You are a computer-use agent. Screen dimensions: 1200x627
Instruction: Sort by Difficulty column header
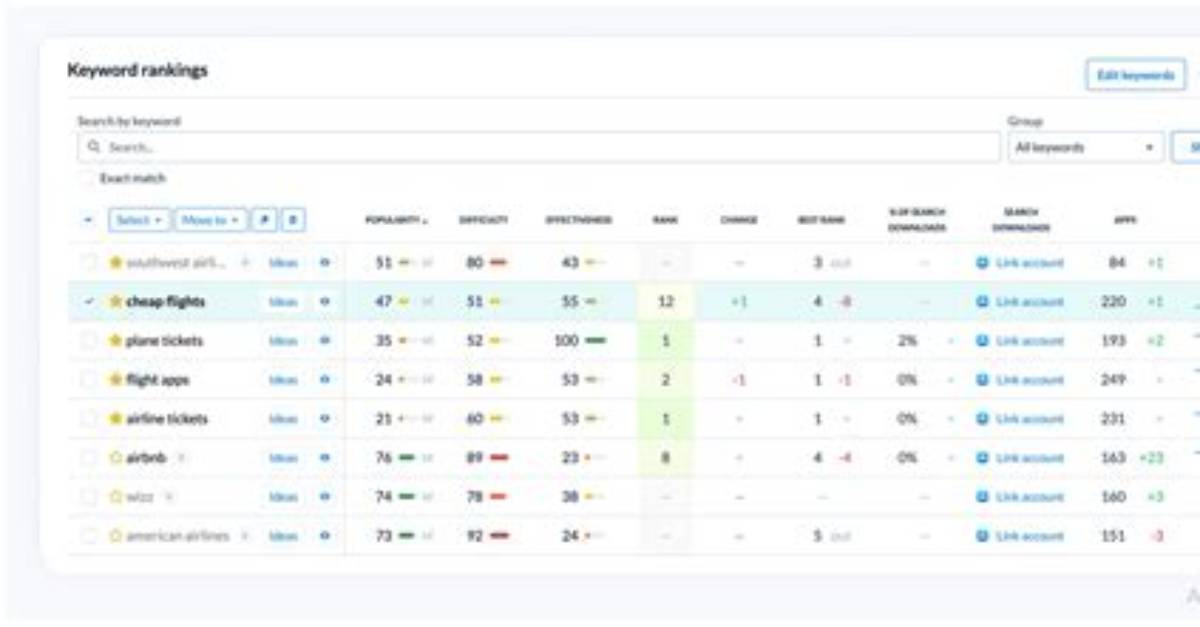484,220
